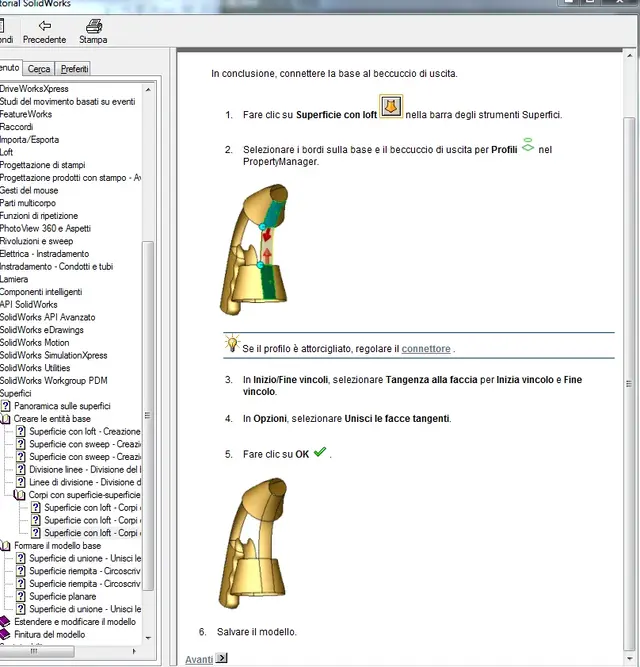Click the help page scroll up arrow
640x667 pixels.
click(630, 56)
